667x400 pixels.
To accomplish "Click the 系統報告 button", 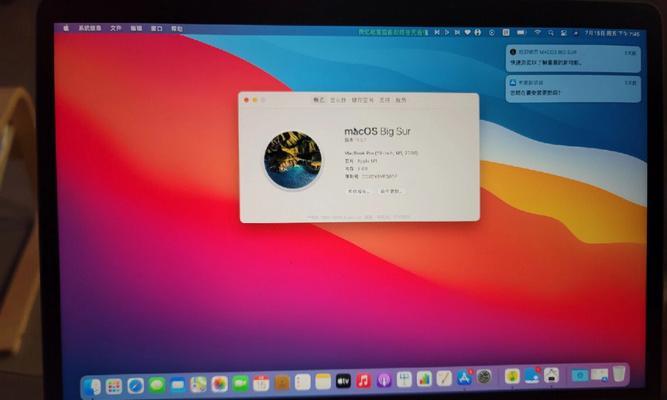I will pos(359,191).
